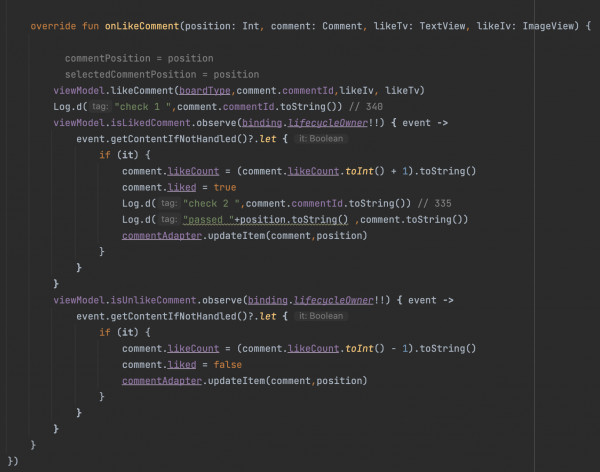Click the TextView parameter type
Image resolution: width=600 pixels, height=472 pixels.
[442, 26]
